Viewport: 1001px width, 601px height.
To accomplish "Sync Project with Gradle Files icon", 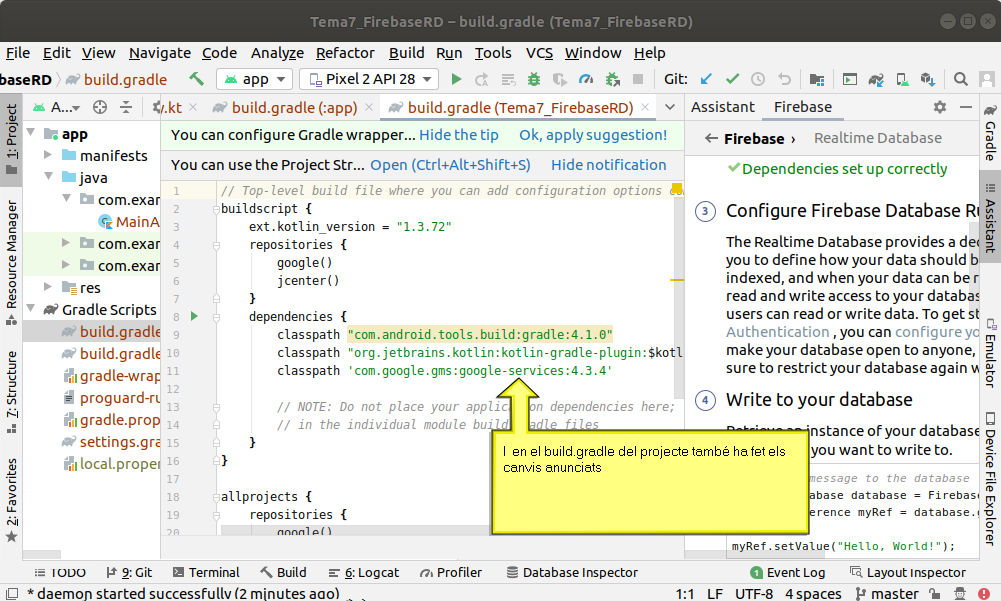I will pos(876,79).
